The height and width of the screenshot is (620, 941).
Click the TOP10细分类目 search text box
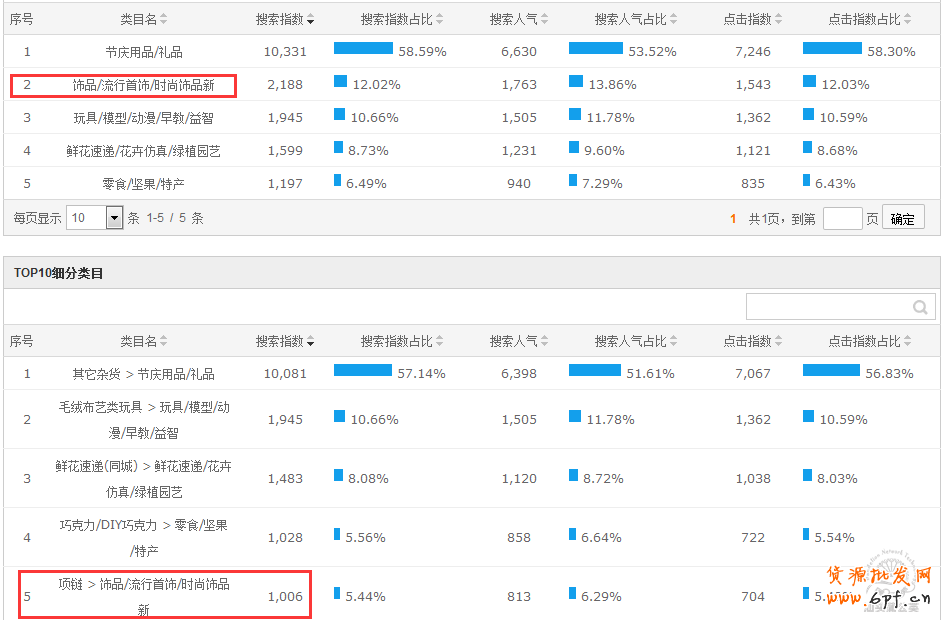[x=828, y=308]
